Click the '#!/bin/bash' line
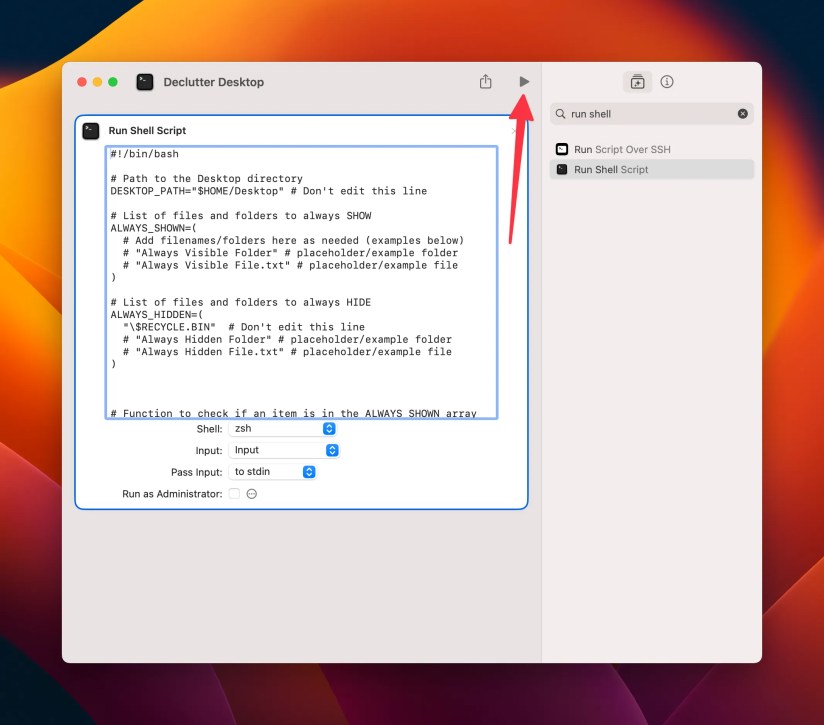824x725 pixels. point(145,154)
